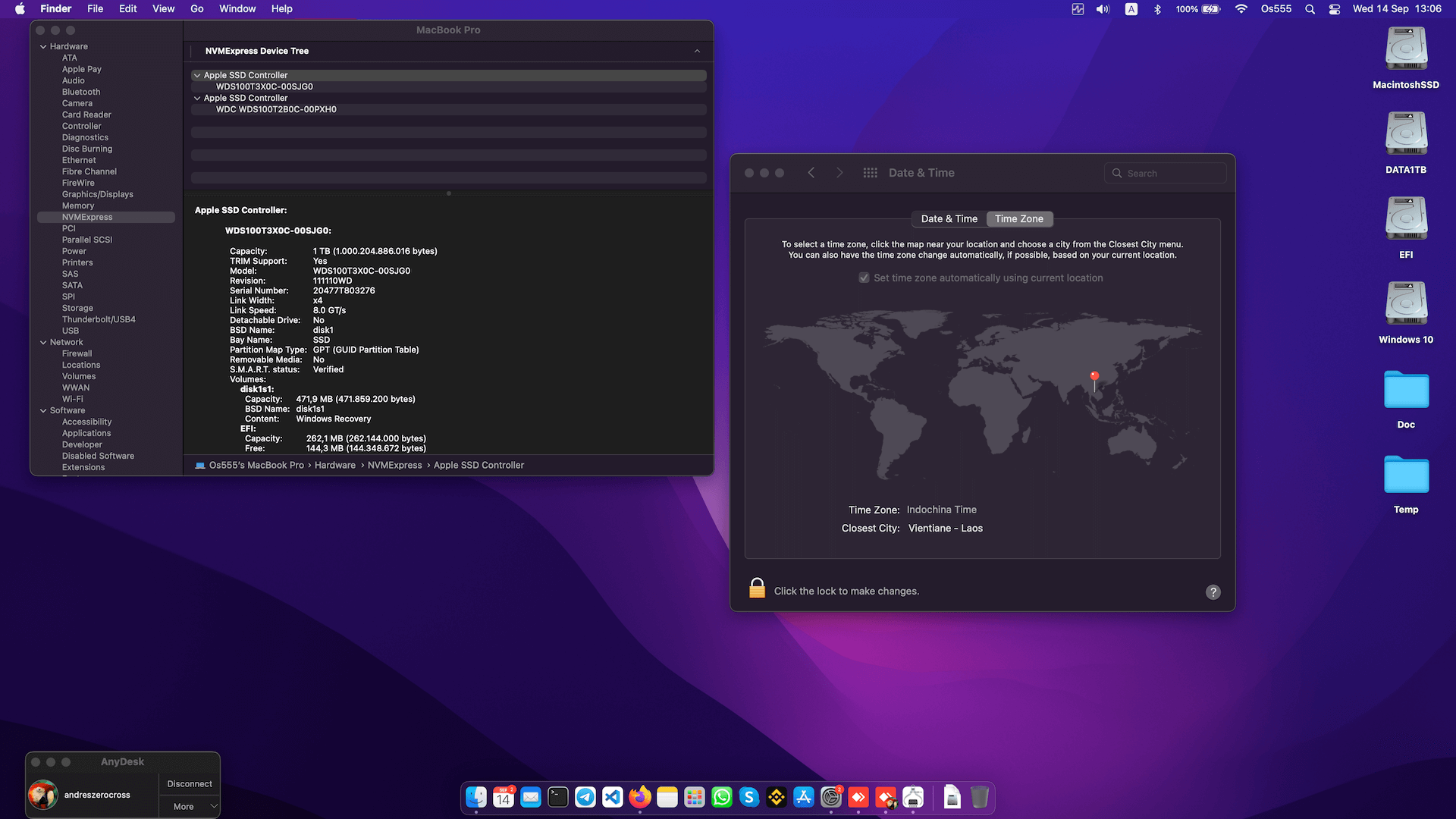Select Storage in Hardware sidebar
The width and height of the screenshot is (1456, 819).
(x=77, y=308)
